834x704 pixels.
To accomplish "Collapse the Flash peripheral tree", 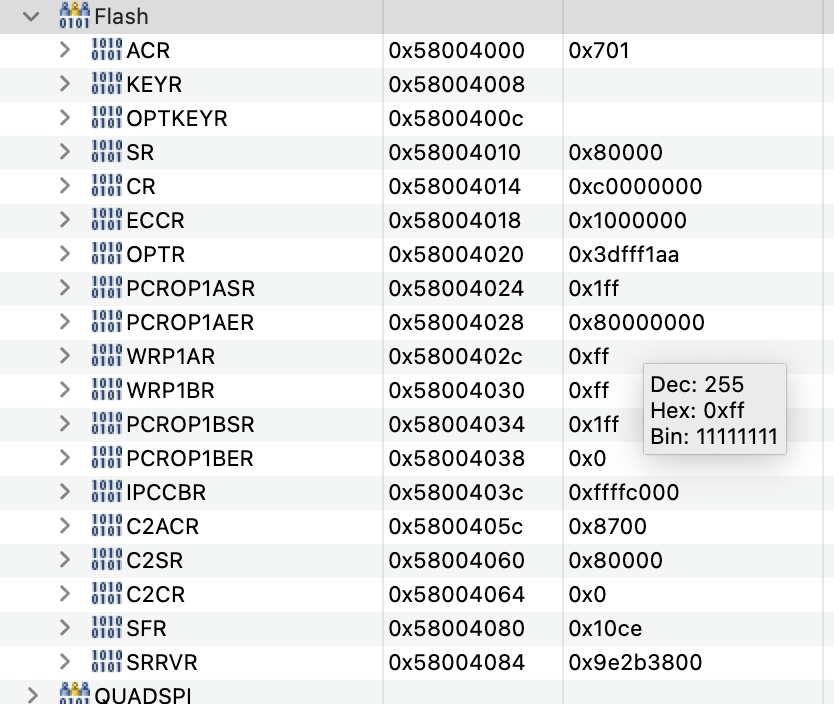I will [x=32, y=16].
